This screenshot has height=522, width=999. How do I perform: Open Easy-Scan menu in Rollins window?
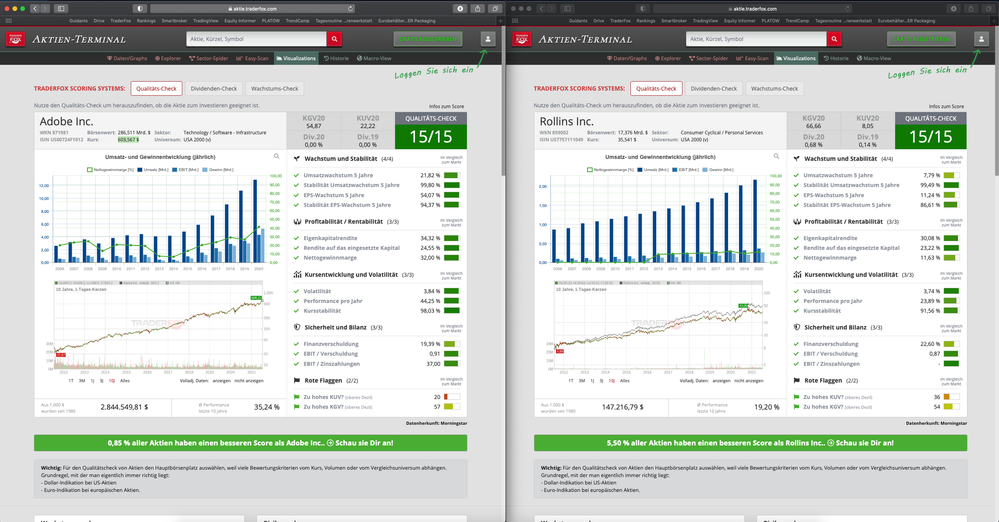(752, 58)
